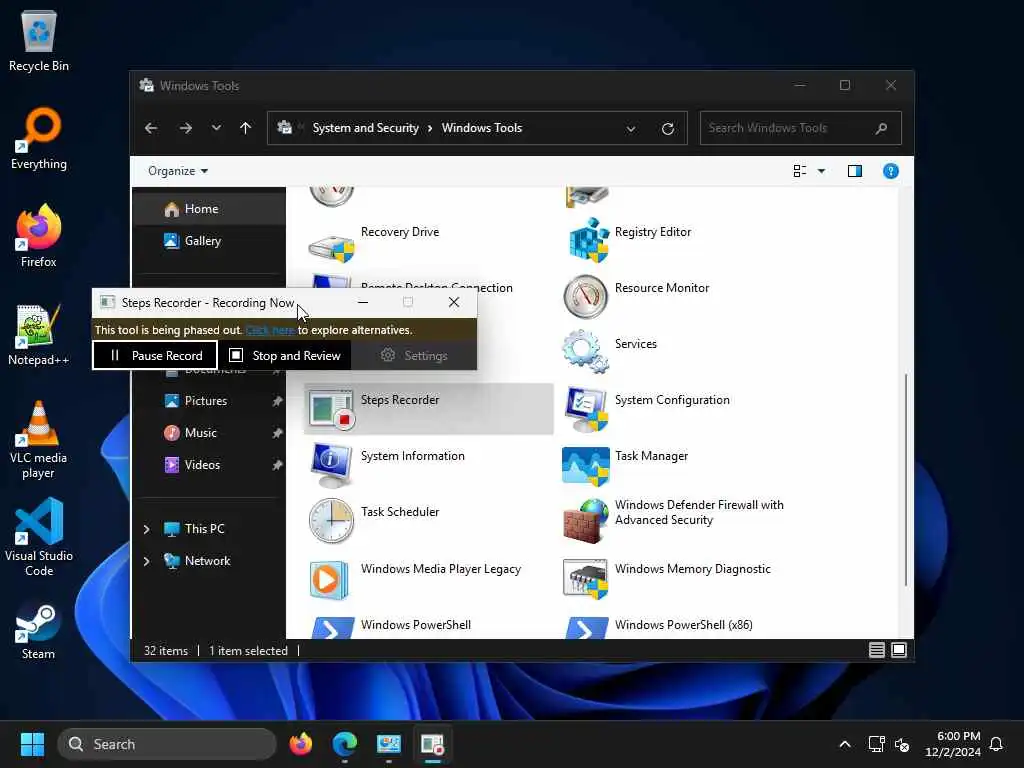
Task: Go back in Windows Tools
Action: (151, 128)
